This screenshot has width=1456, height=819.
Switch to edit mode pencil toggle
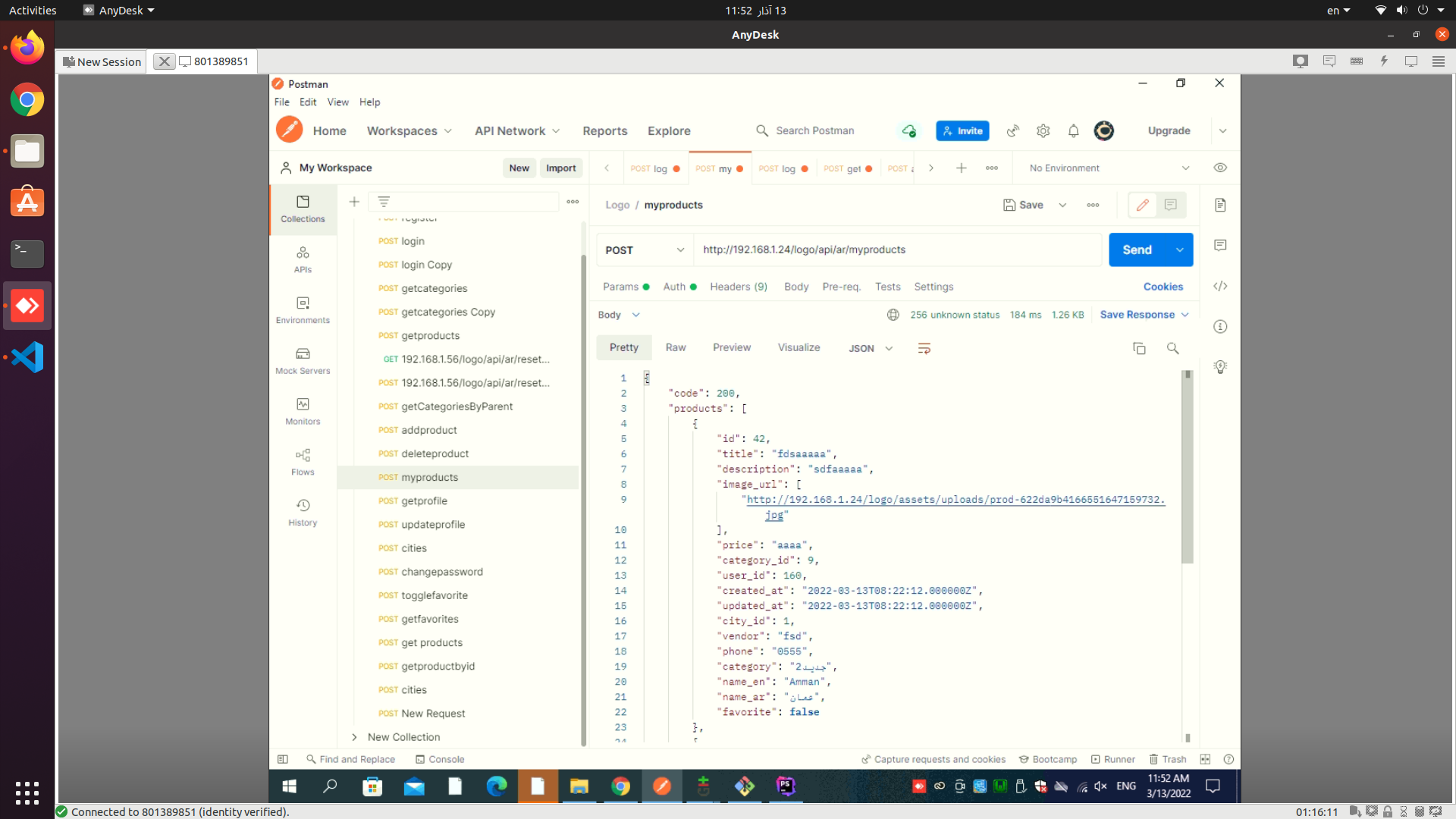point(1143,205)
